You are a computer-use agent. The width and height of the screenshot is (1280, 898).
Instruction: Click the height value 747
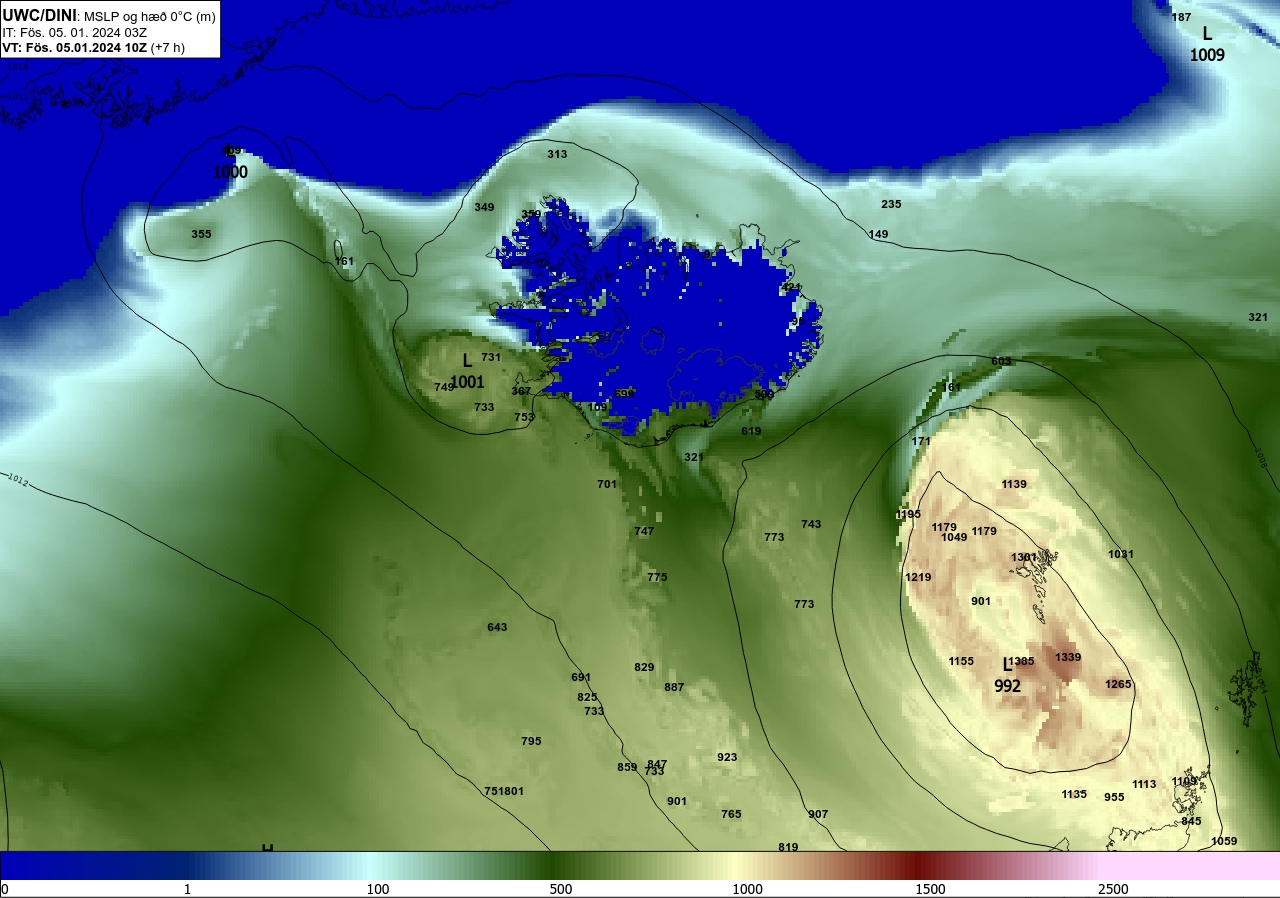pyautogui.click(x=644, y=531)
